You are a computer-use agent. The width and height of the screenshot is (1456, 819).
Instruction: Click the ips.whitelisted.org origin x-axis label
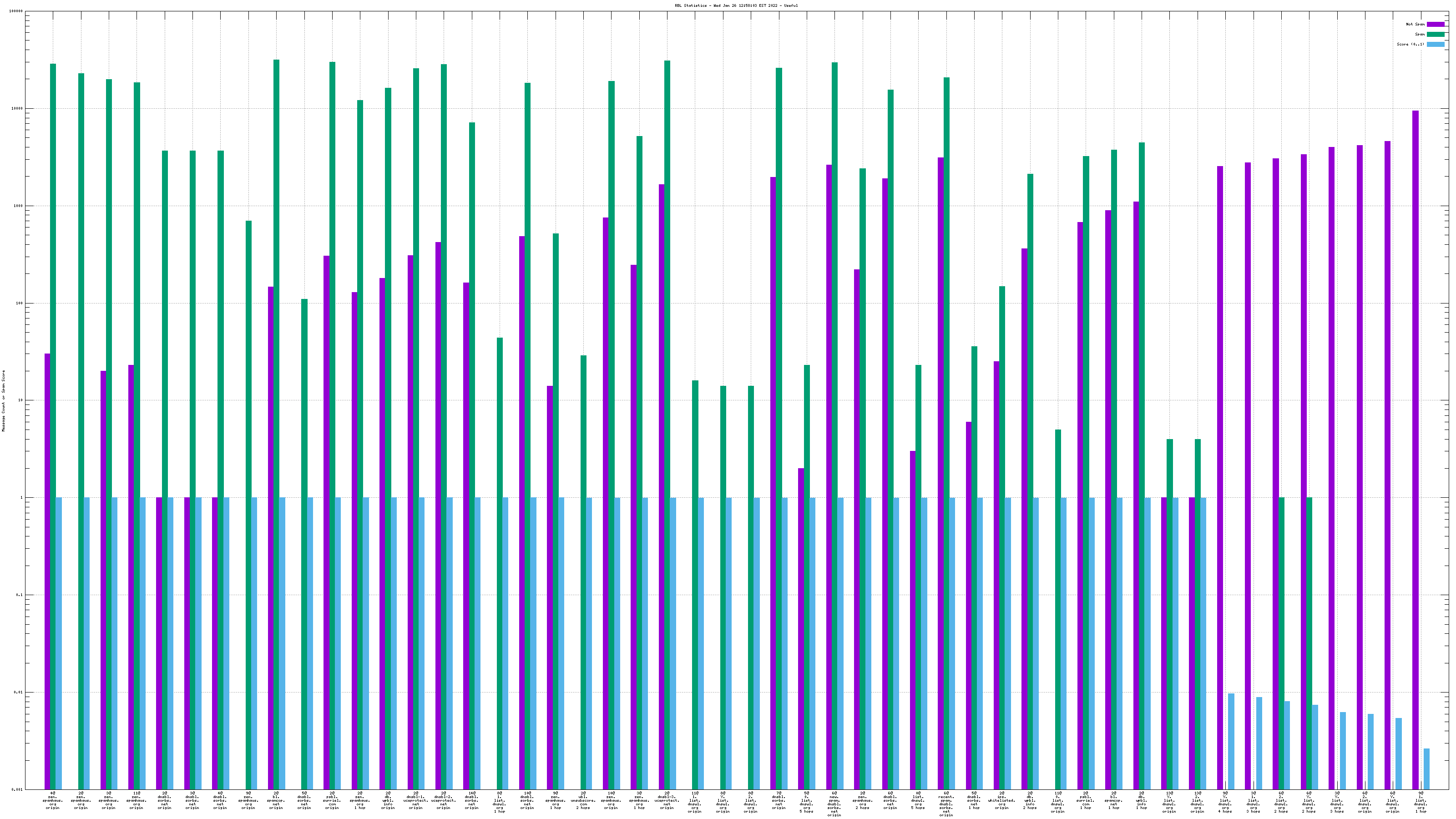[1001, 800]
